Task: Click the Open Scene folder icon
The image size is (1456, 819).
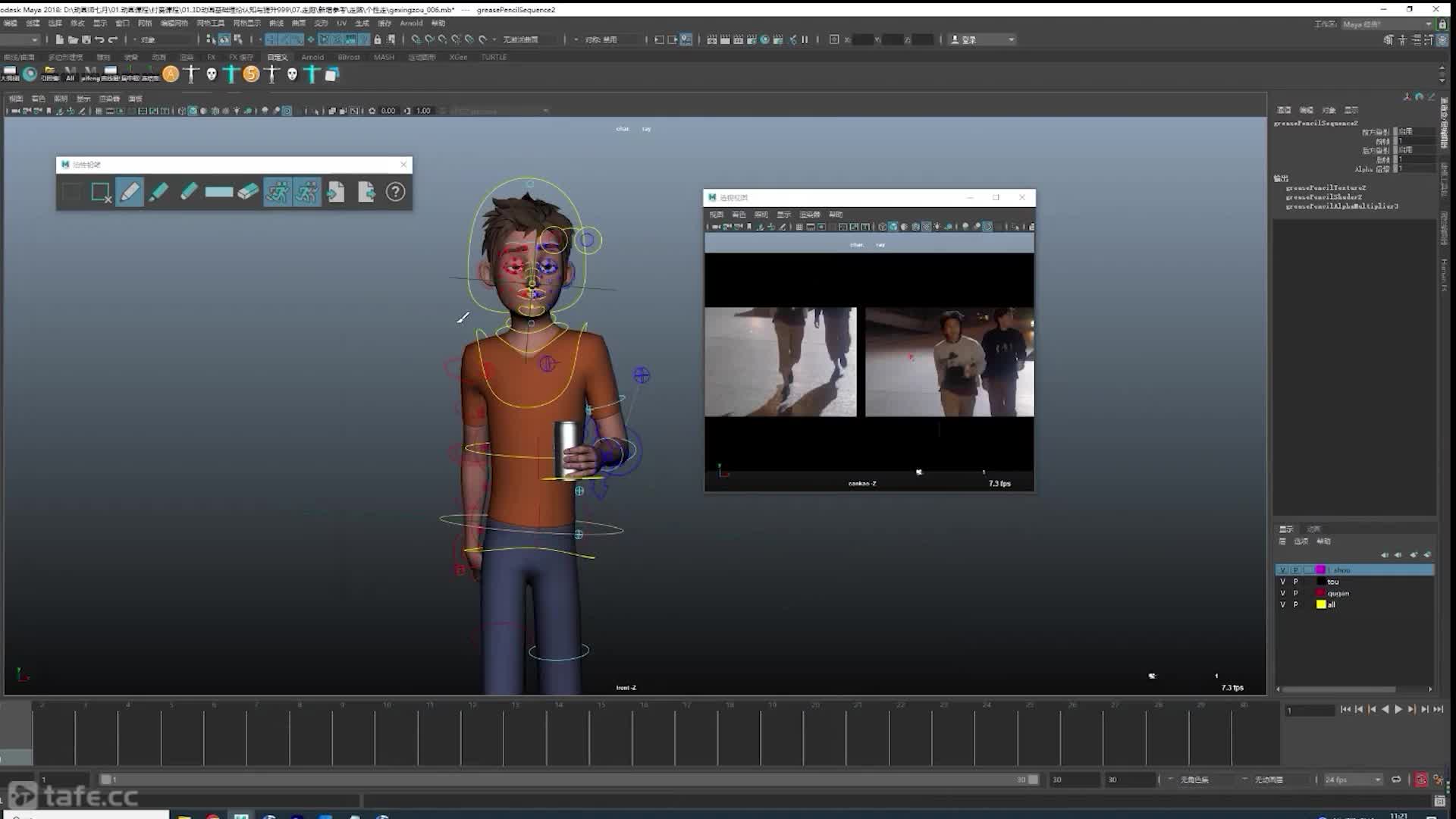Action: (73, 39)
